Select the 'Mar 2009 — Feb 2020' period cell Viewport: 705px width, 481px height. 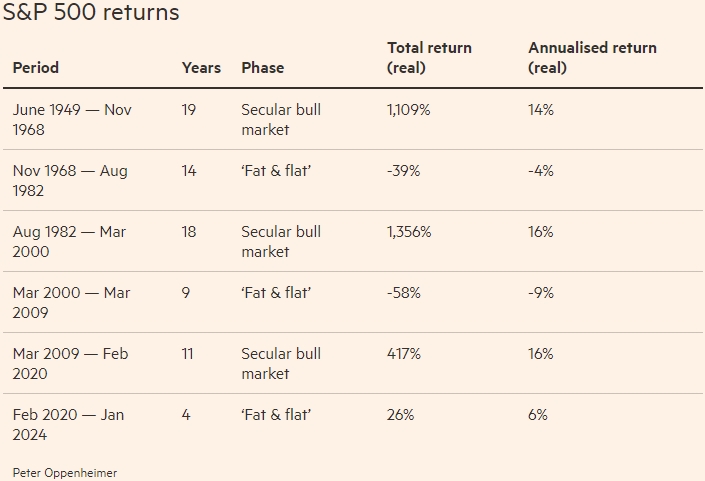point(70,363)
